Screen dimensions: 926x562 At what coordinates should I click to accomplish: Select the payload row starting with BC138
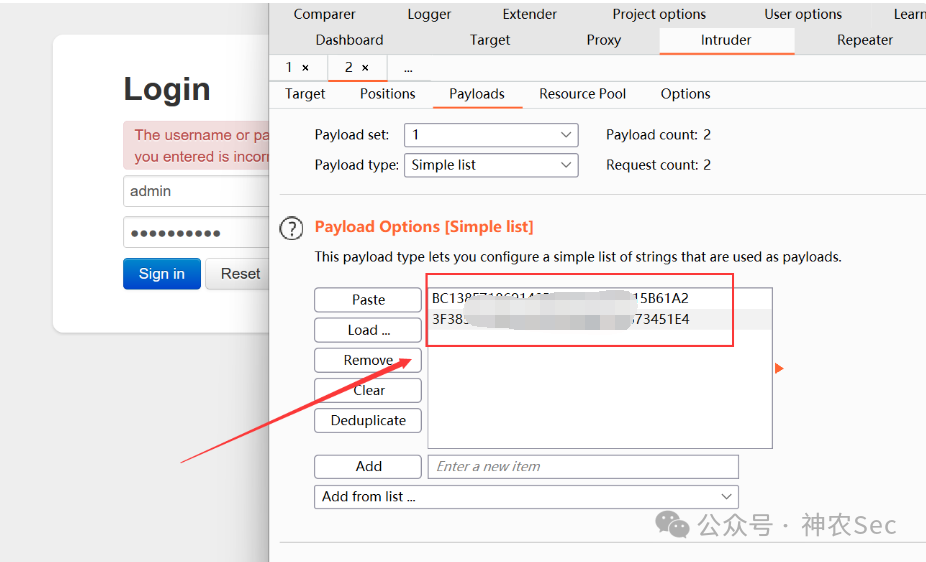(599, 299)
